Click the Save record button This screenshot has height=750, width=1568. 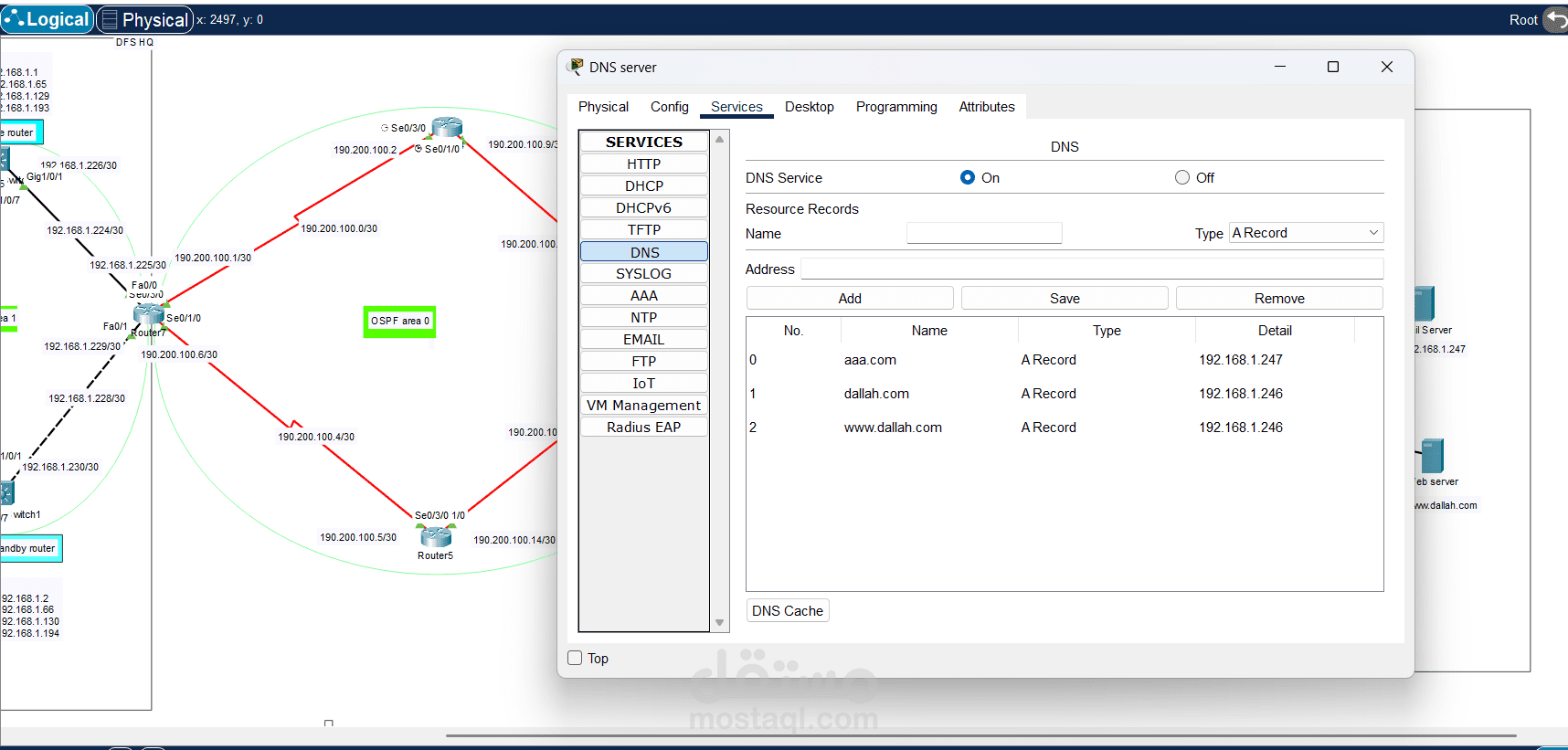[1065, 298]
